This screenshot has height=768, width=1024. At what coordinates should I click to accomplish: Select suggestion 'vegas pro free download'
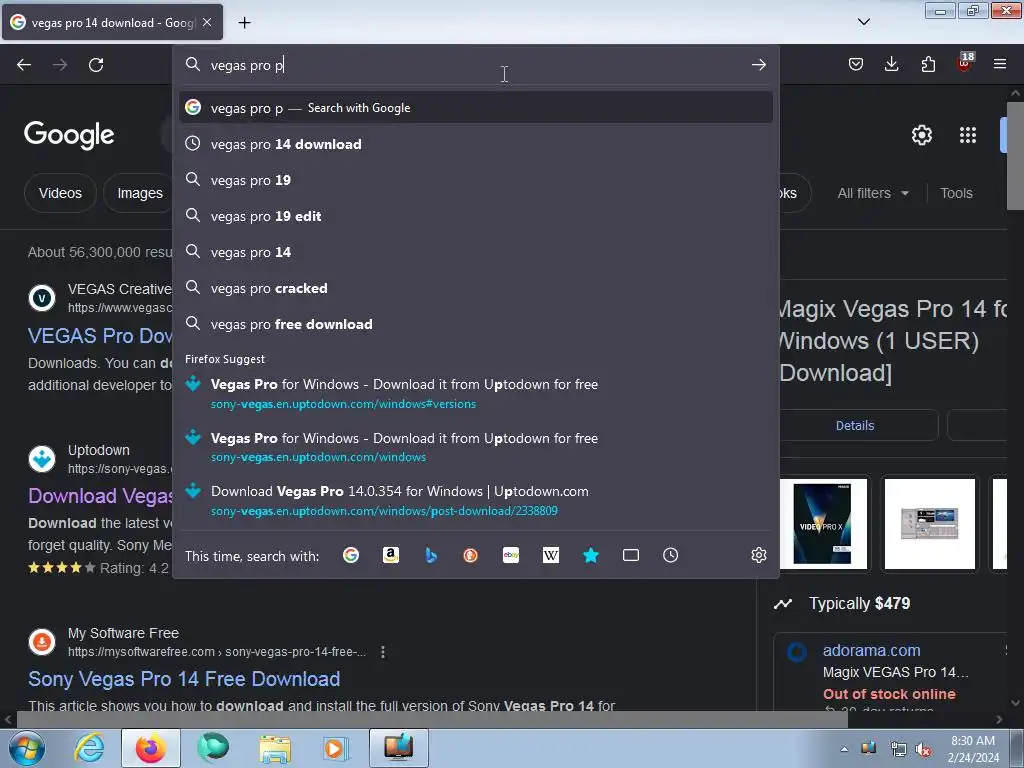pyautogui.click(x=476, y=324)
